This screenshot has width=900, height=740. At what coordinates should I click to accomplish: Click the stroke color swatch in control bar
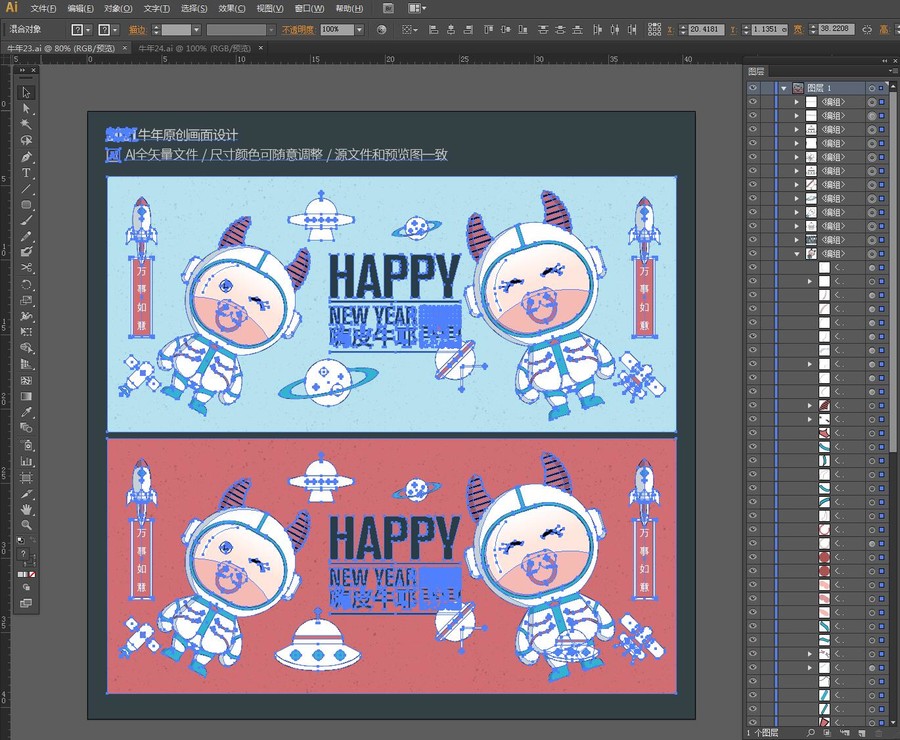click(x=104, y=29)
